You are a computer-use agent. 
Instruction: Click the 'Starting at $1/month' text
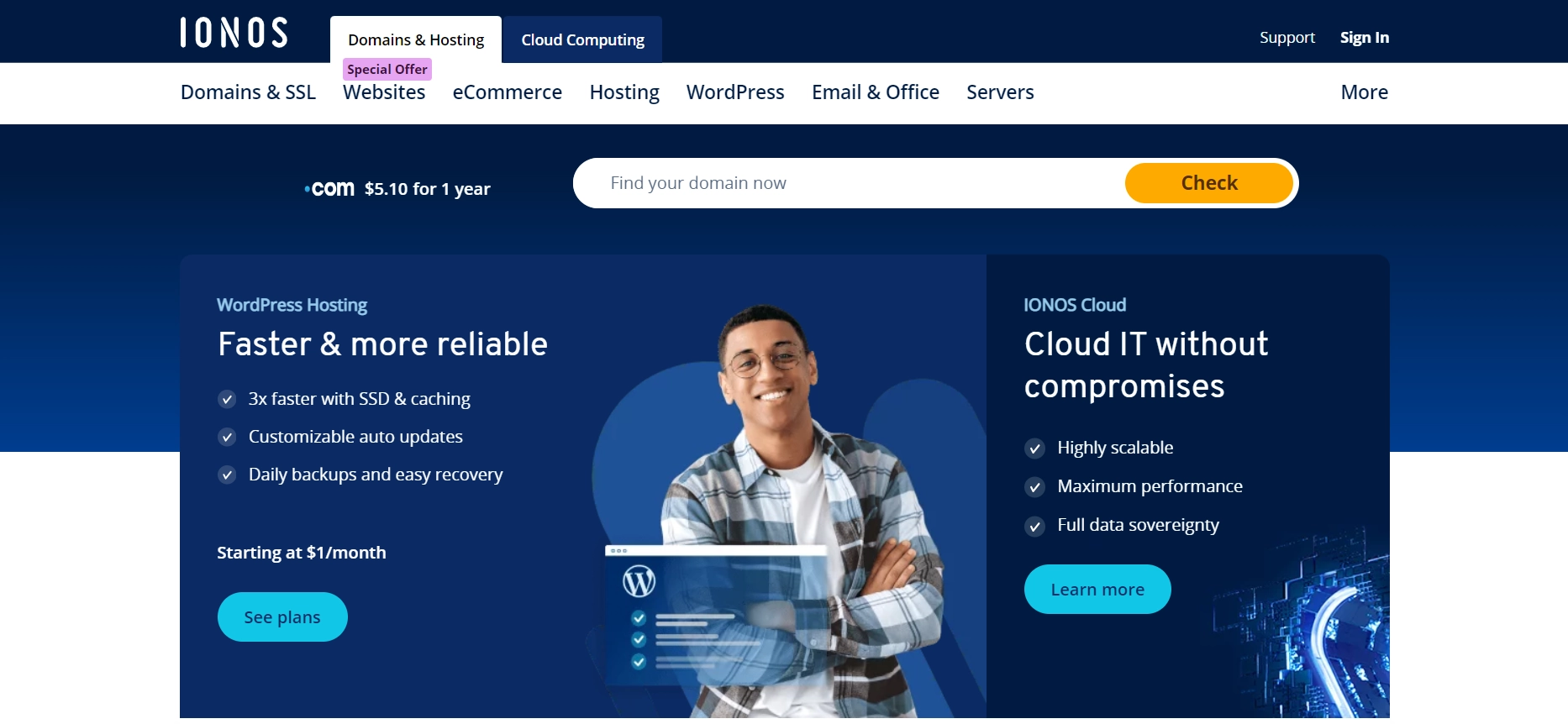tap(302, 553)
